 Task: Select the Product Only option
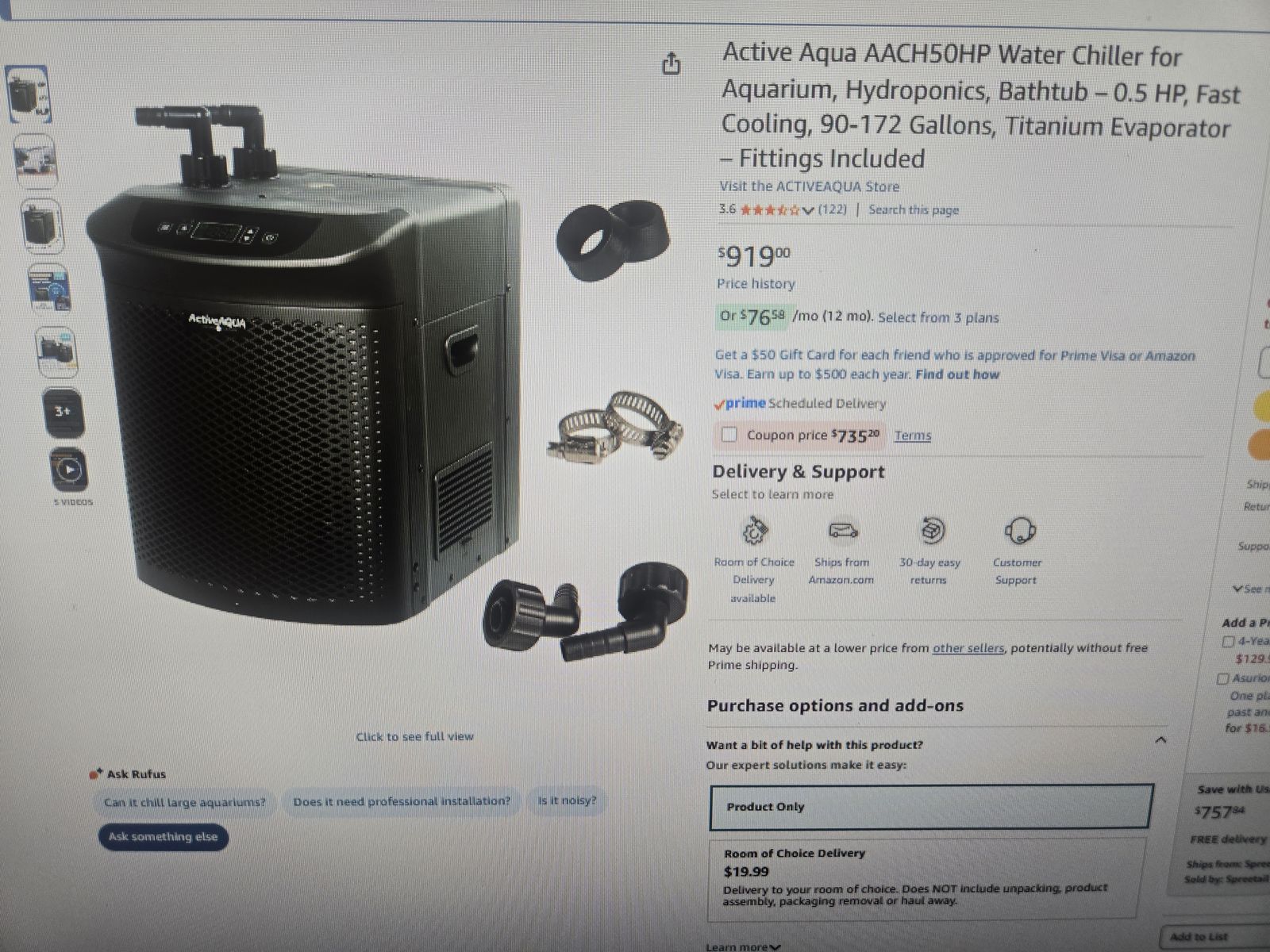pos(931,807)
